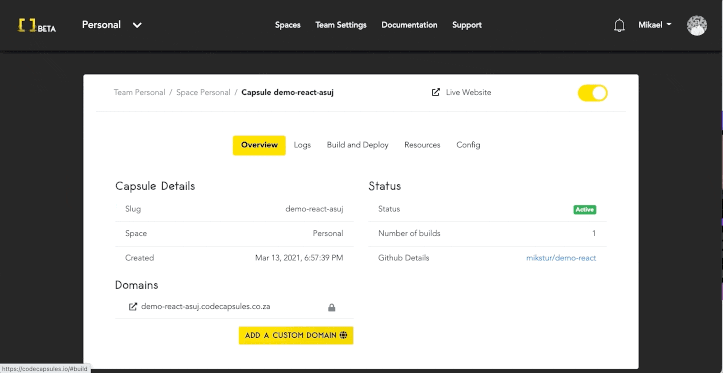The width and height of the screenshot is (723, 373).
Task: Click the slug value demo-react-asuj
Action: point(314,209)
